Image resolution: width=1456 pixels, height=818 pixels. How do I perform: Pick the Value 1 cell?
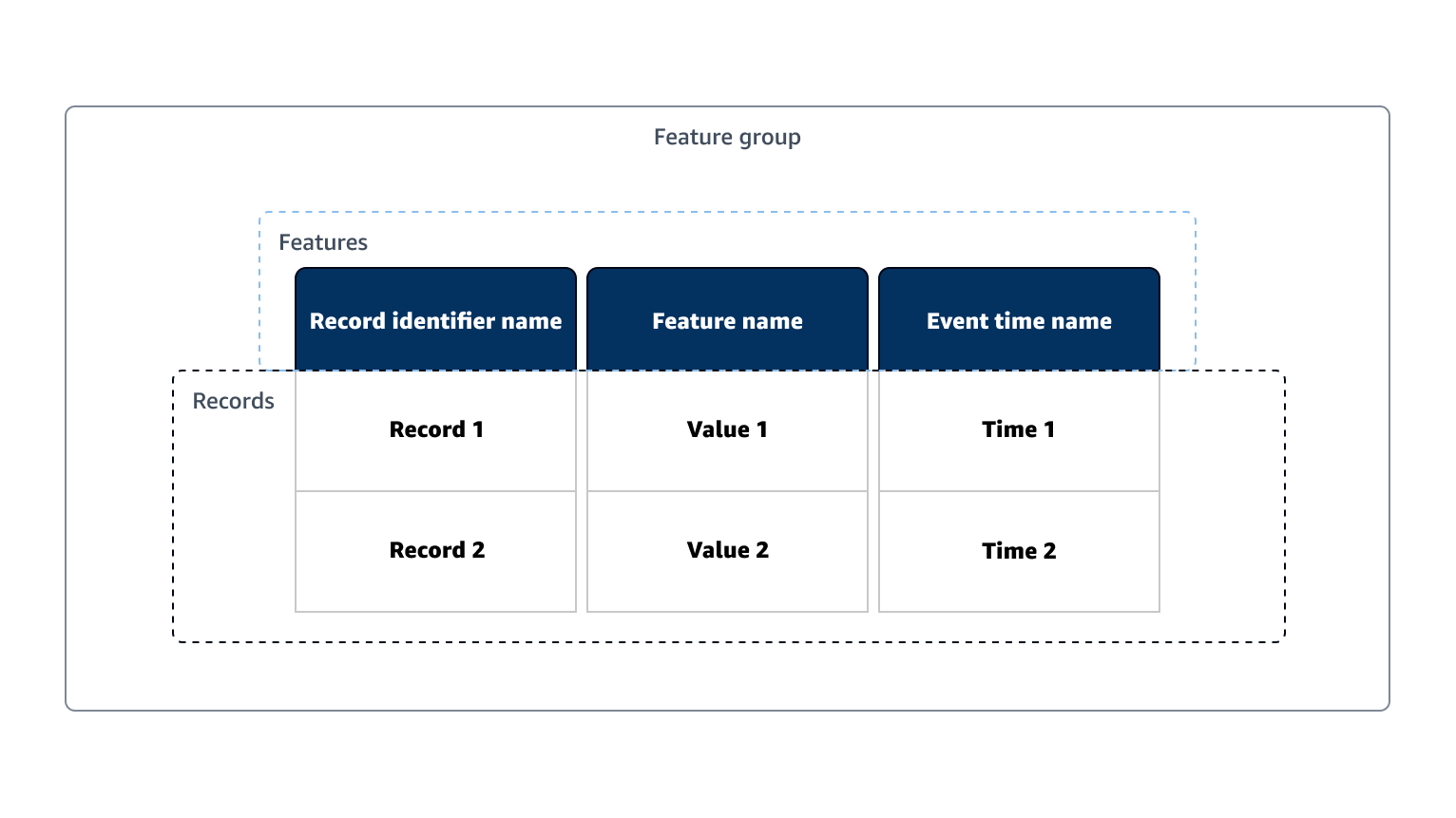coord(727,429)
